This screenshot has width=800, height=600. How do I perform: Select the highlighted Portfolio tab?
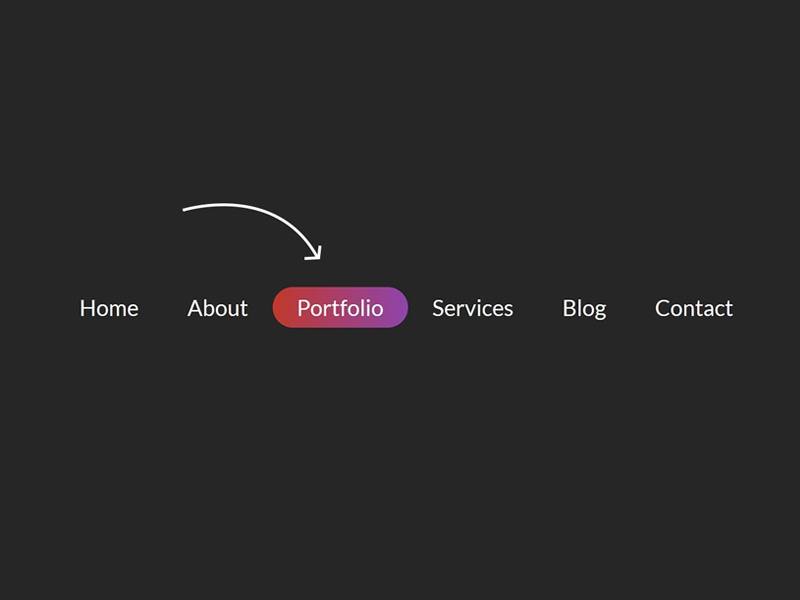coord(340,308)
